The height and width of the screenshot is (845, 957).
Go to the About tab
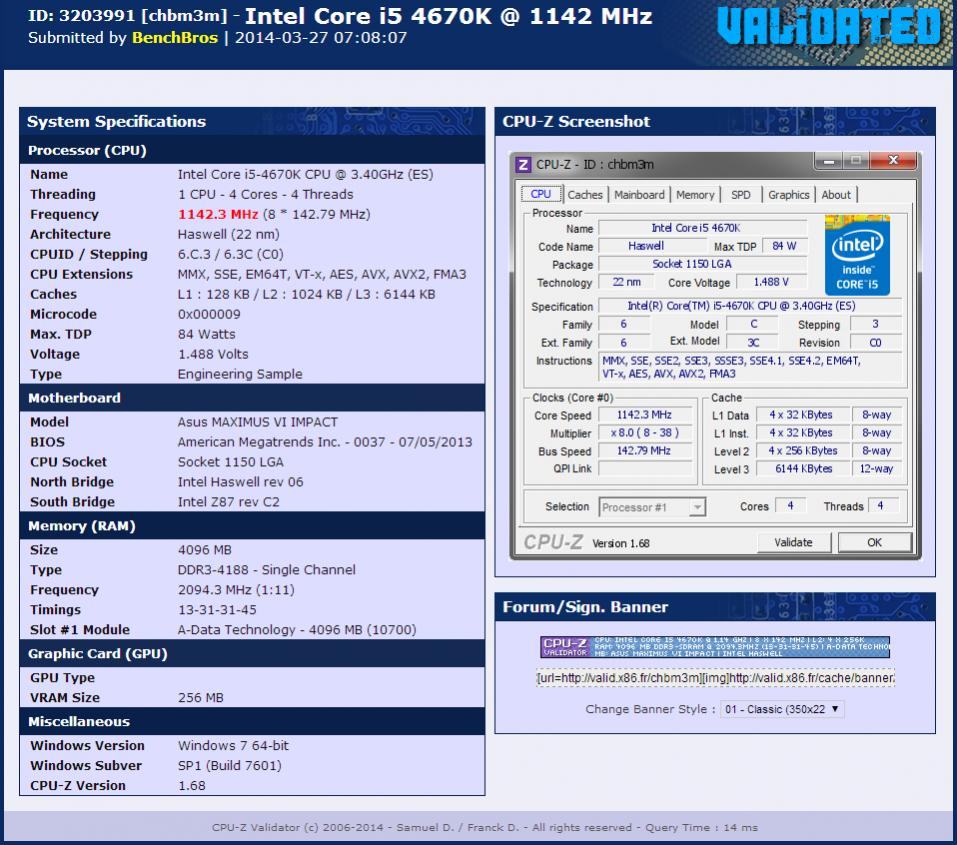pyautogui.click(x=836, y=195)
